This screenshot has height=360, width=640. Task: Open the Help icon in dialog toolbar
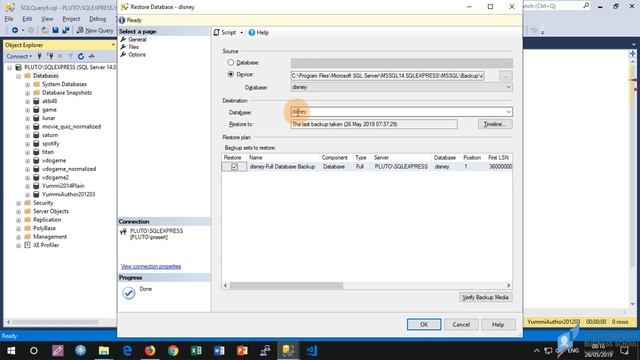252,32
